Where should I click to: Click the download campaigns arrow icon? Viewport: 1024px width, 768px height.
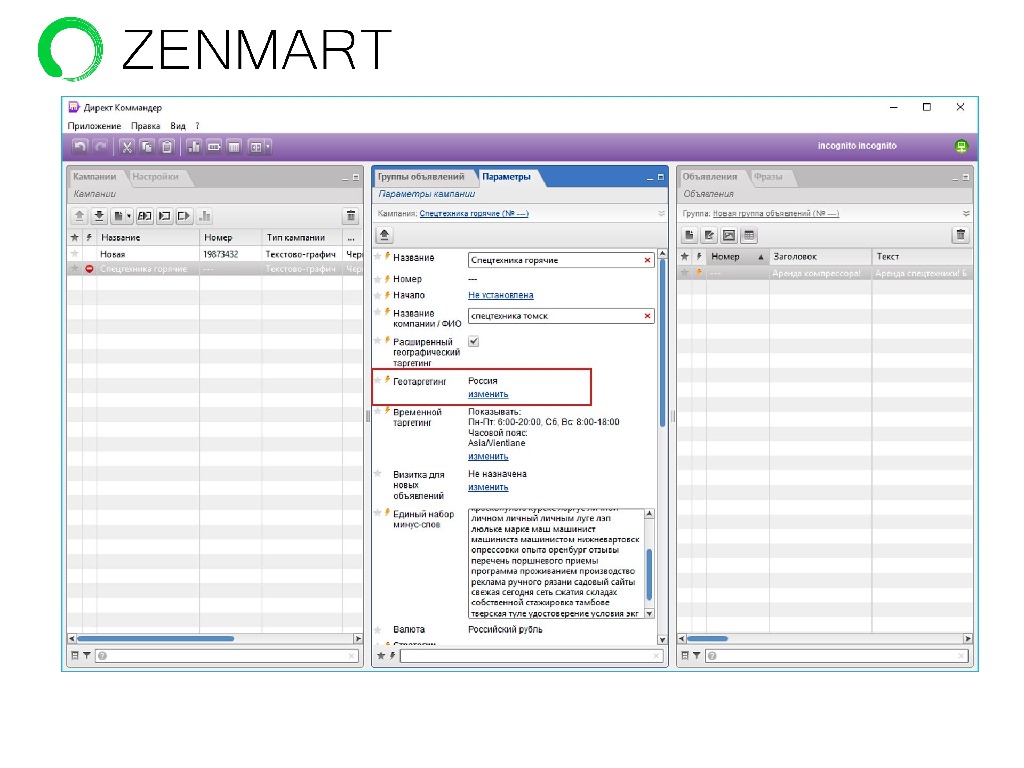(99, 216)
